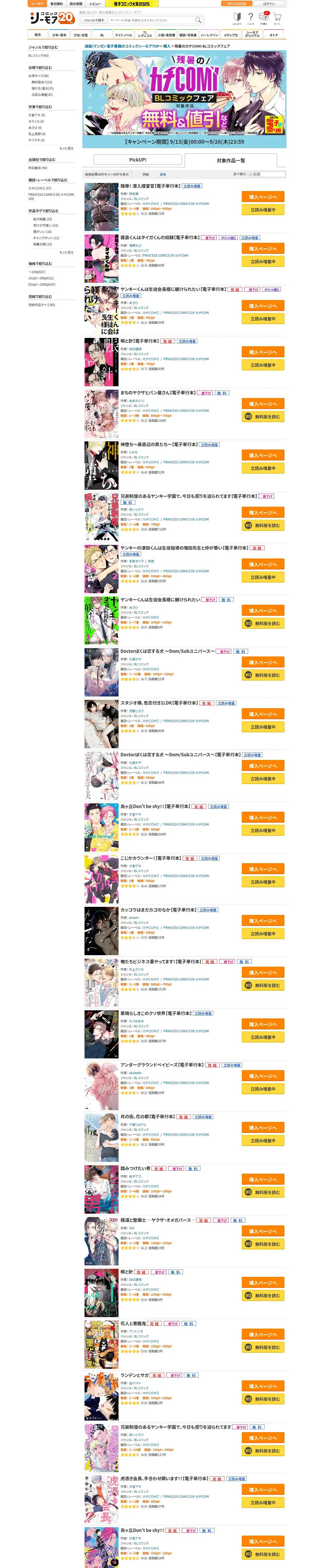Click the search magnifier icon
Screen dimensions: 314x1568
click(x=198, y=20)
